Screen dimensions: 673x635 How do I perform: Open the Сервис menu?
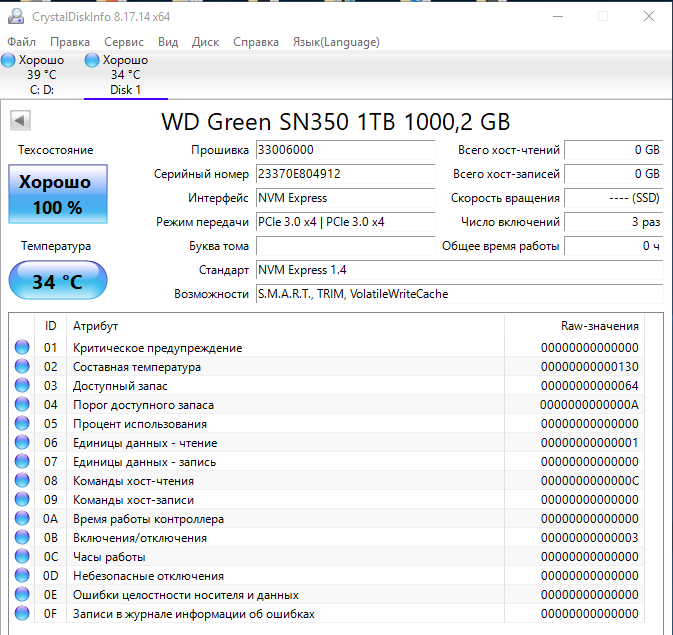[x=124, y=42]
